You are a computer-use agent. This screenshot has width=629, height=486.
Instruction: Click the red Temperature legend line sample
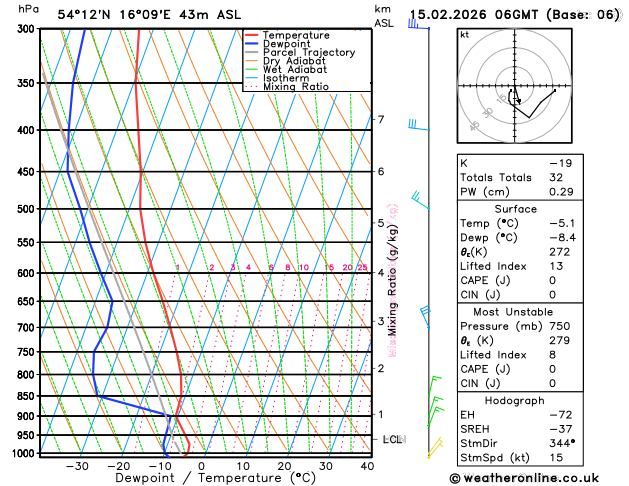251,35
